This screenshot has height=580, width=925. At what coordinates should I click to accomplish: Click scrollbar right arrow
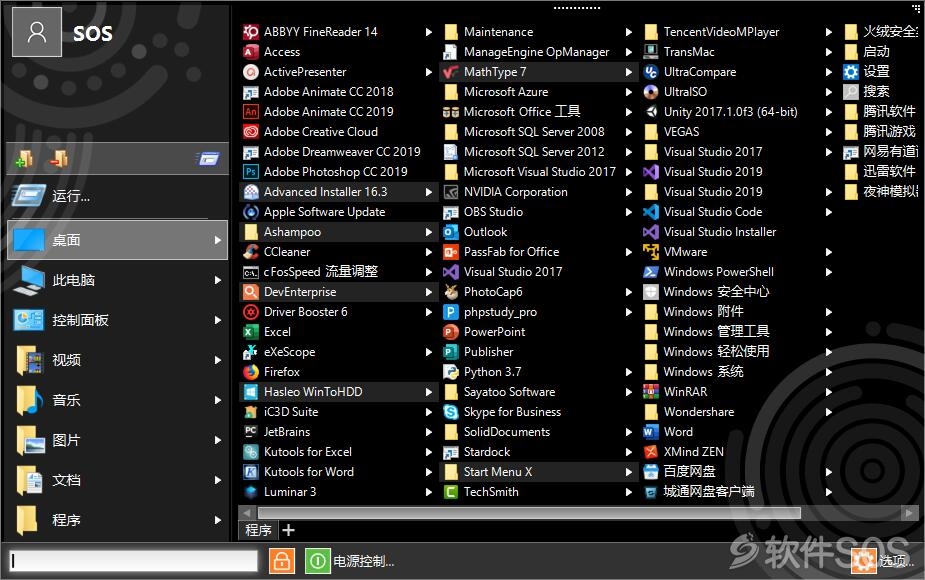[x=908, y=513]
